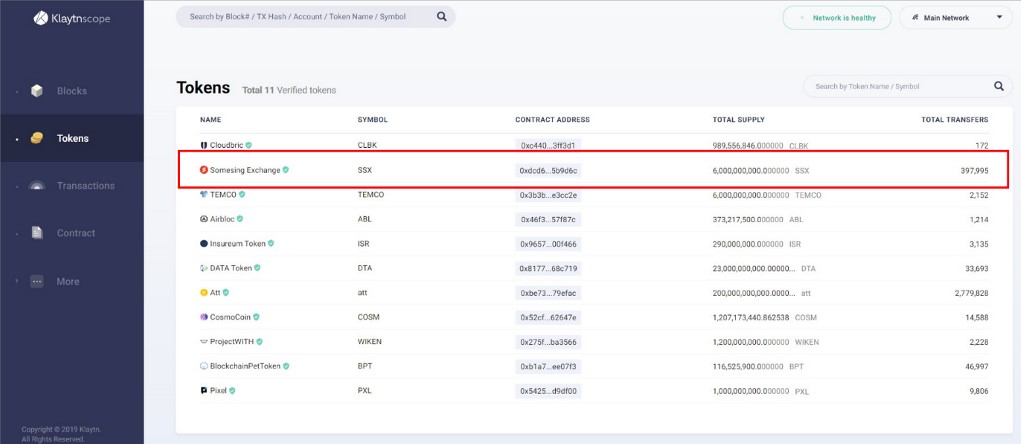Open the Contract sidebar section

[x=72, y=232]
